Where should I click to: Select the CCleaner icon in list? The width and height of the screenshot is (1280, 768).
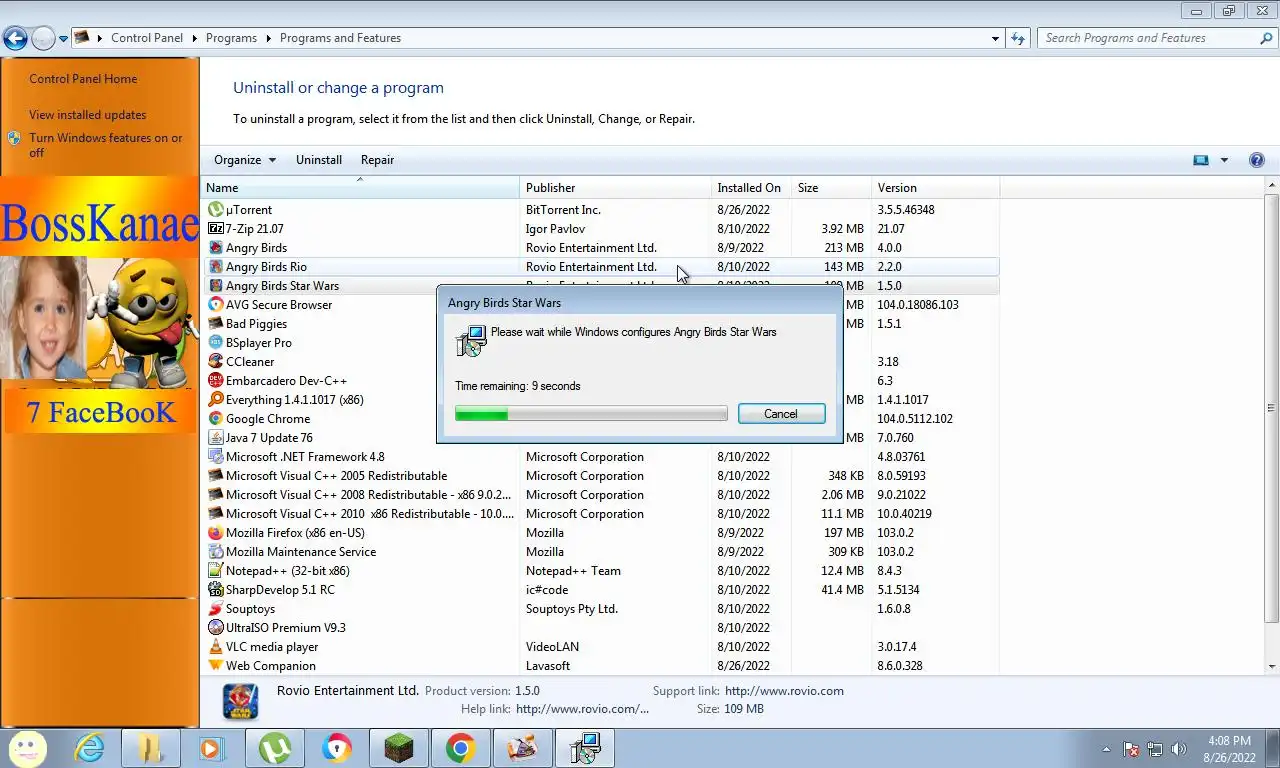tap(216, 362)
